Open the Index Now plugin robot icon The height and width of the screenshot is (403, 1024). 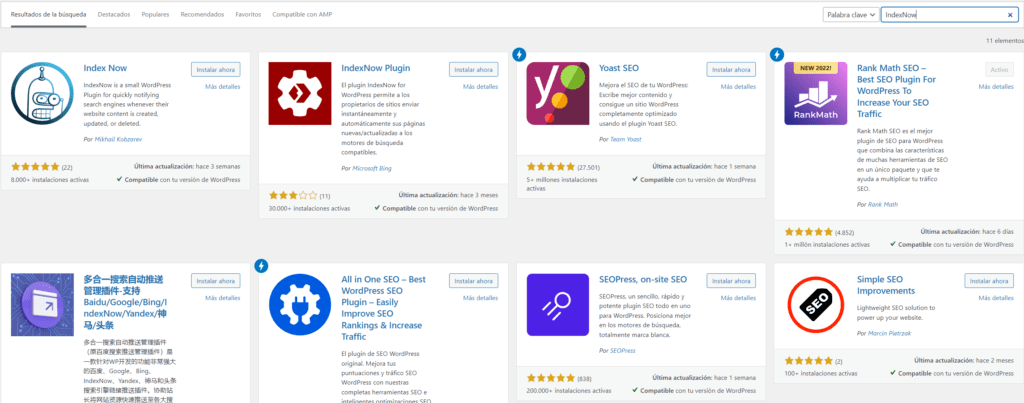[42, 93]
